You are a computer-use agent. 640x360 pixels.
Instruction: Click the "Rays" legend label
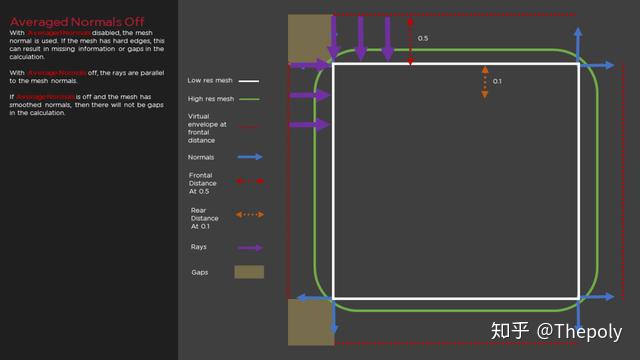198,247
